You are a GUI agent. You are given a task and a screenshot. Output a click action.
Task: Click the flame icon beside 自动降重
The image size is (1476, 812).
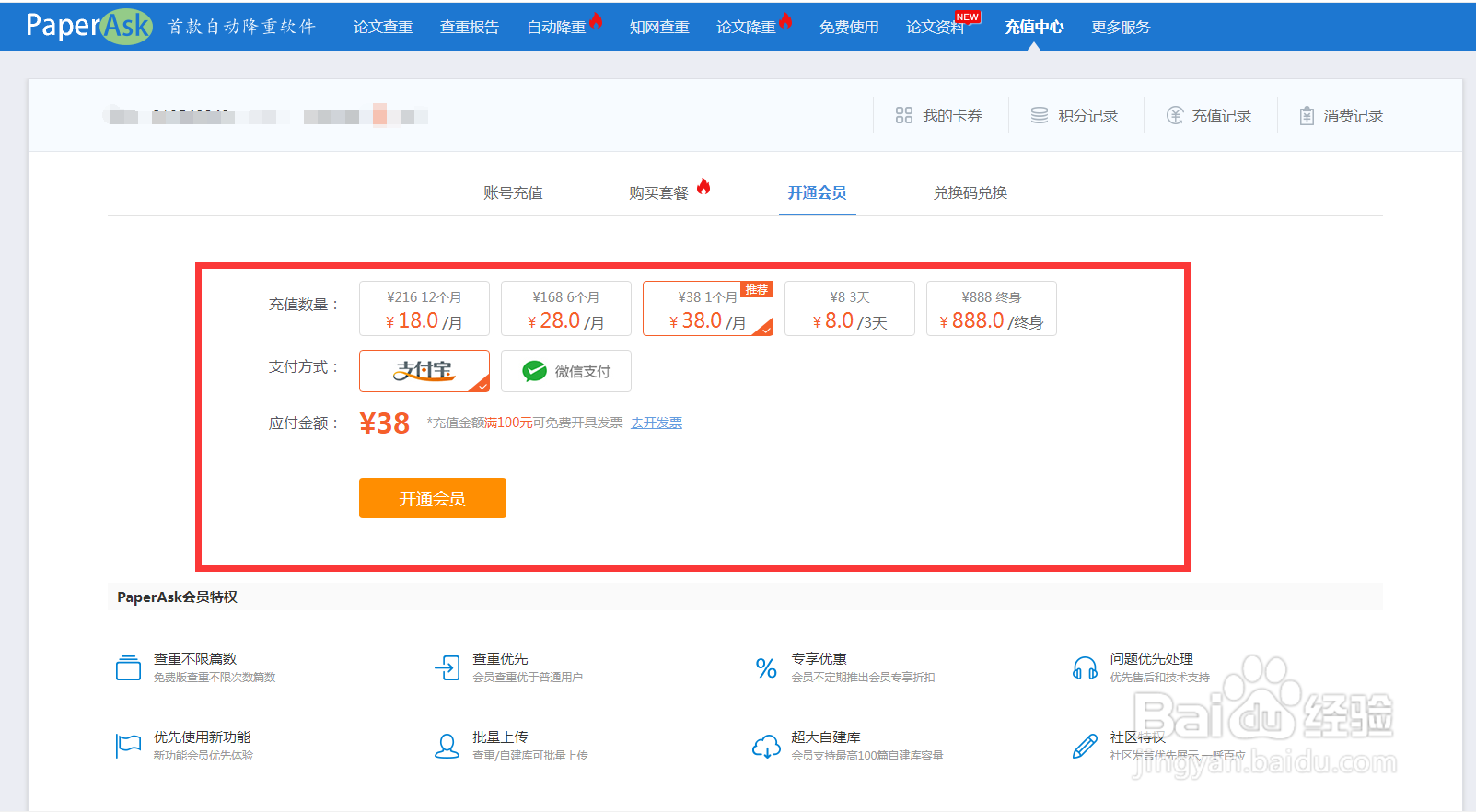pyautogui.click(x=596, y=20)
